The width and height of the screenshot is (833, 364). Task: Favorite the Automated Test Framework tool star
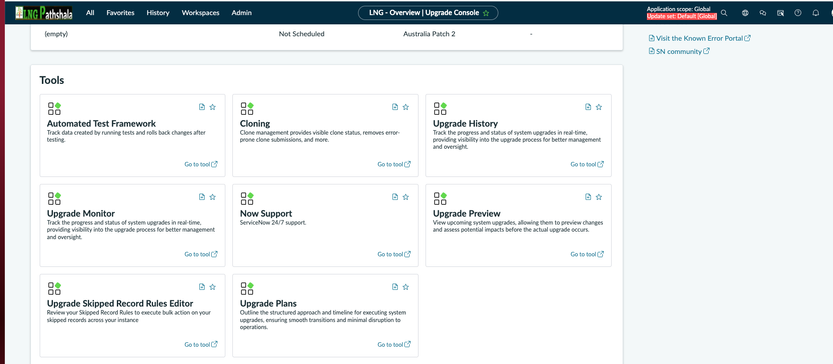click(x=212, y=107)
